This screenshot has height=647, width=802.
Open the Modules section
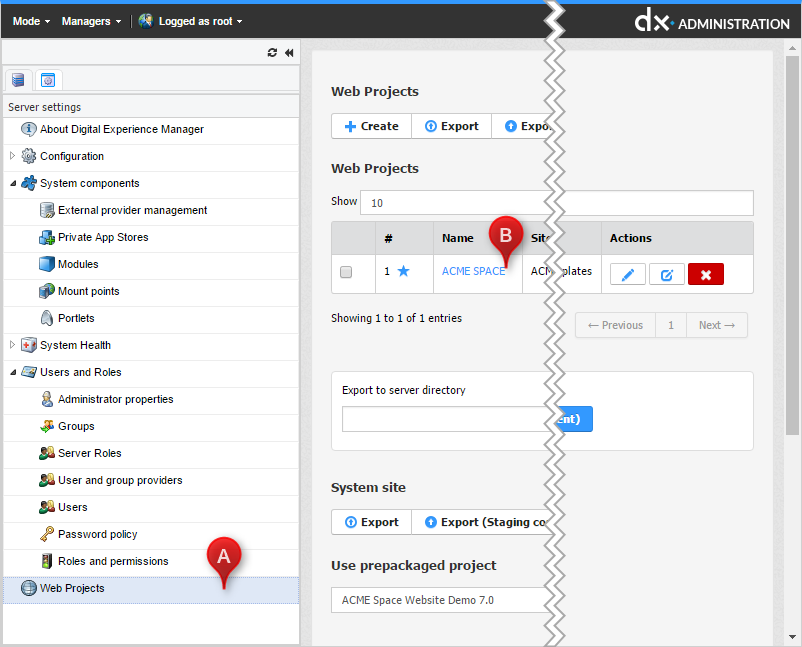(x=78, y=264)
